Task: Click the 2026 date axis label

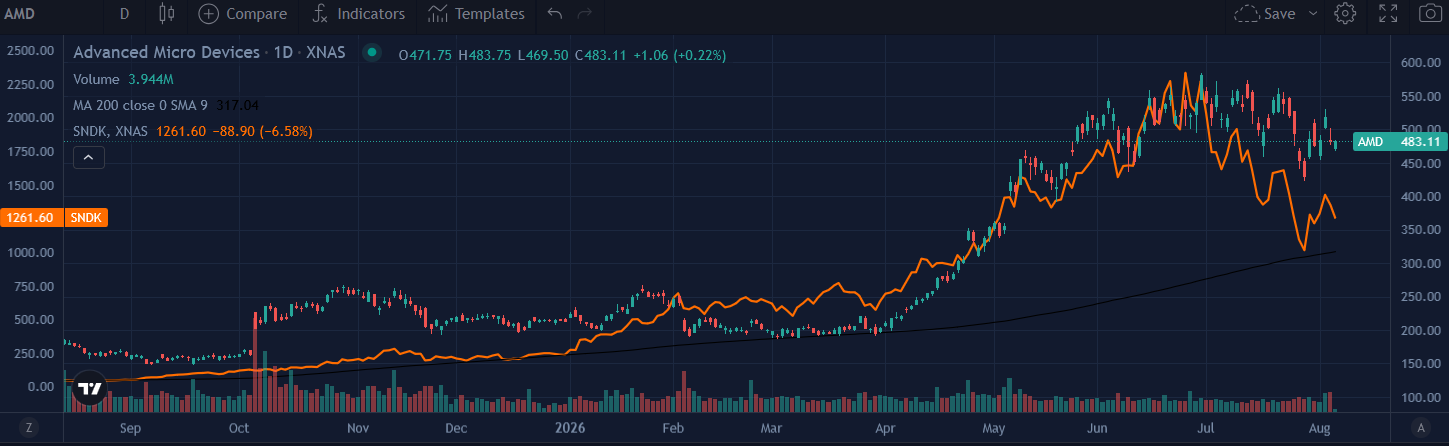Action: click(570, 427)
